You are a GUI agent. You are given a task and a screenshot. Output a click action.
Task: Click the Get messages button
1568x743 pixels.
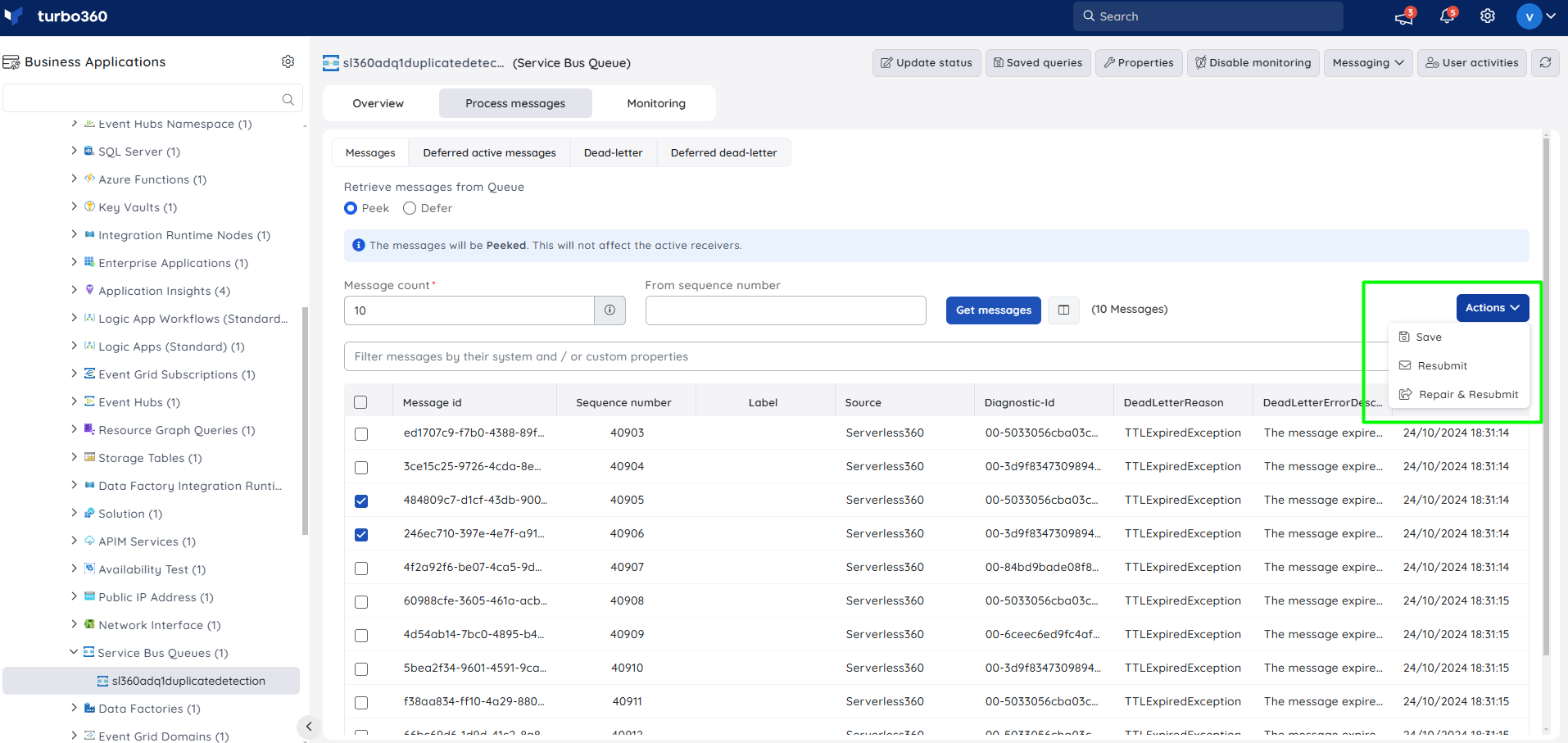[993, 310]
